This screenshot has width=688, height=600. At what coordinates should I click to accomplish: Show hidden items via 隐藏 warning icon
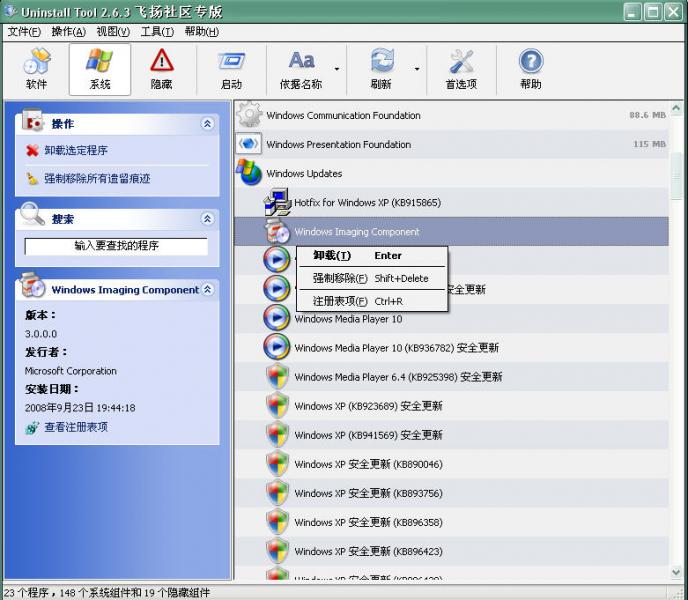[161, 60]
